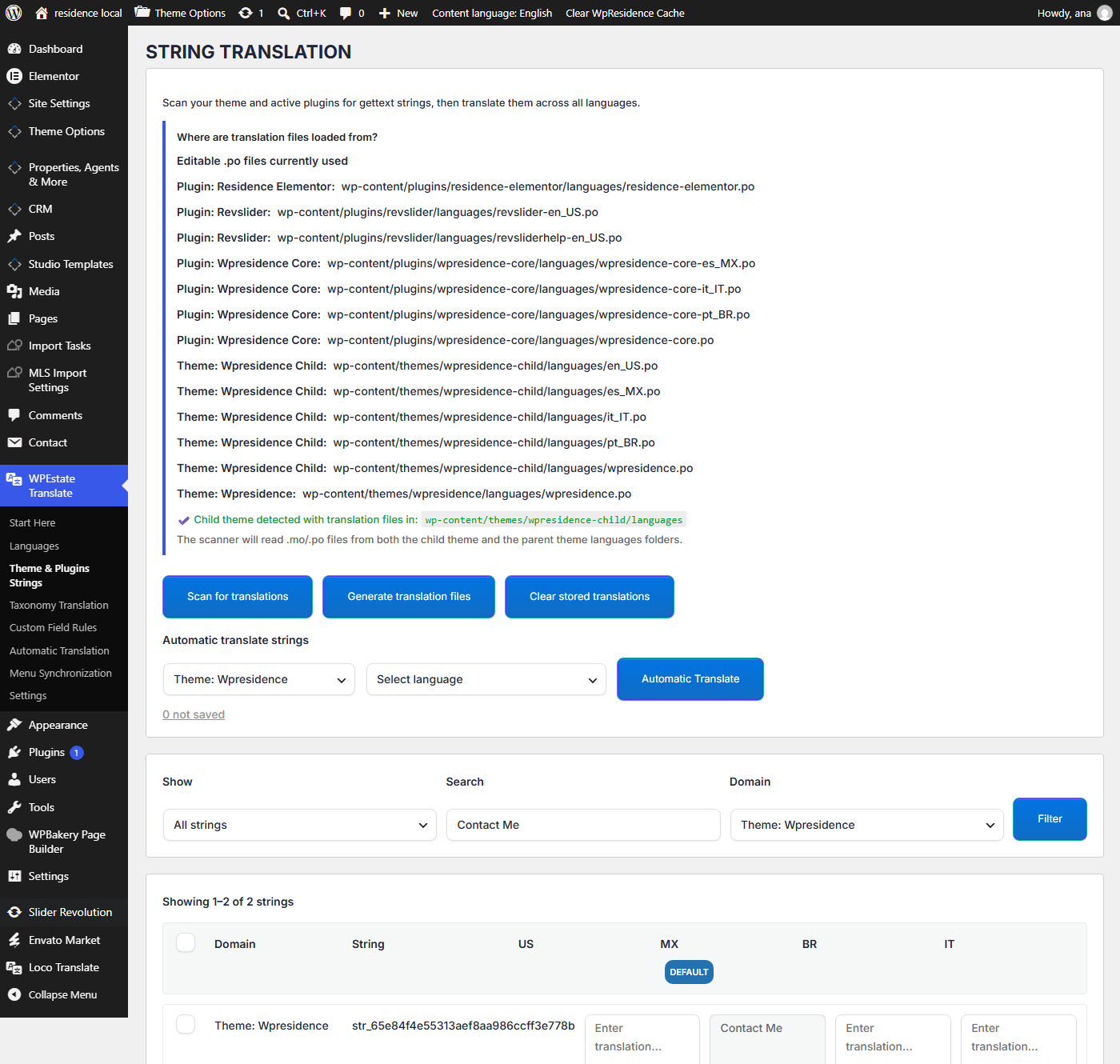
Task: Click the WPBakery Page Builder icon
Action: [14, 834]
